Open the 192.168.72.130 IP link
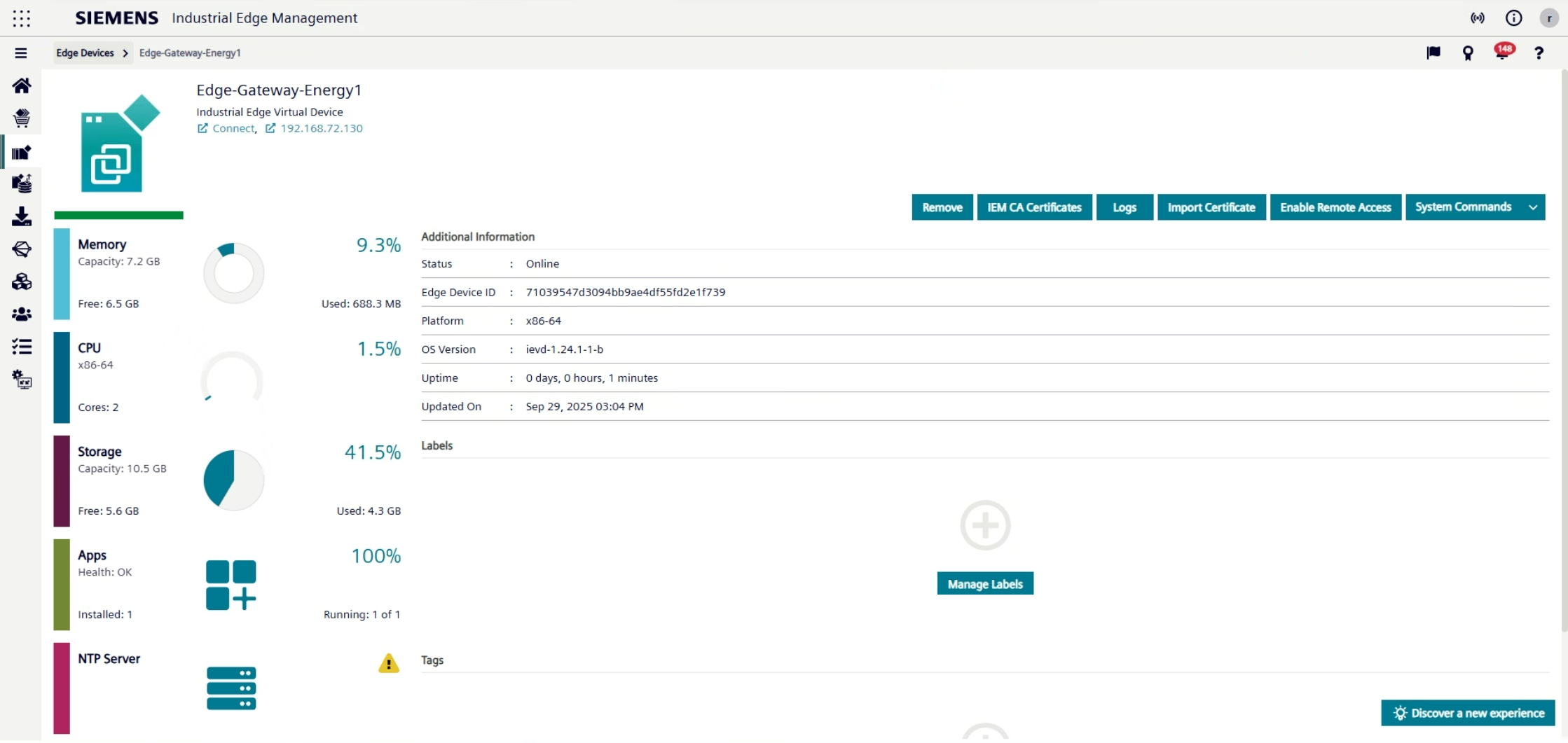 coord(321,128)
